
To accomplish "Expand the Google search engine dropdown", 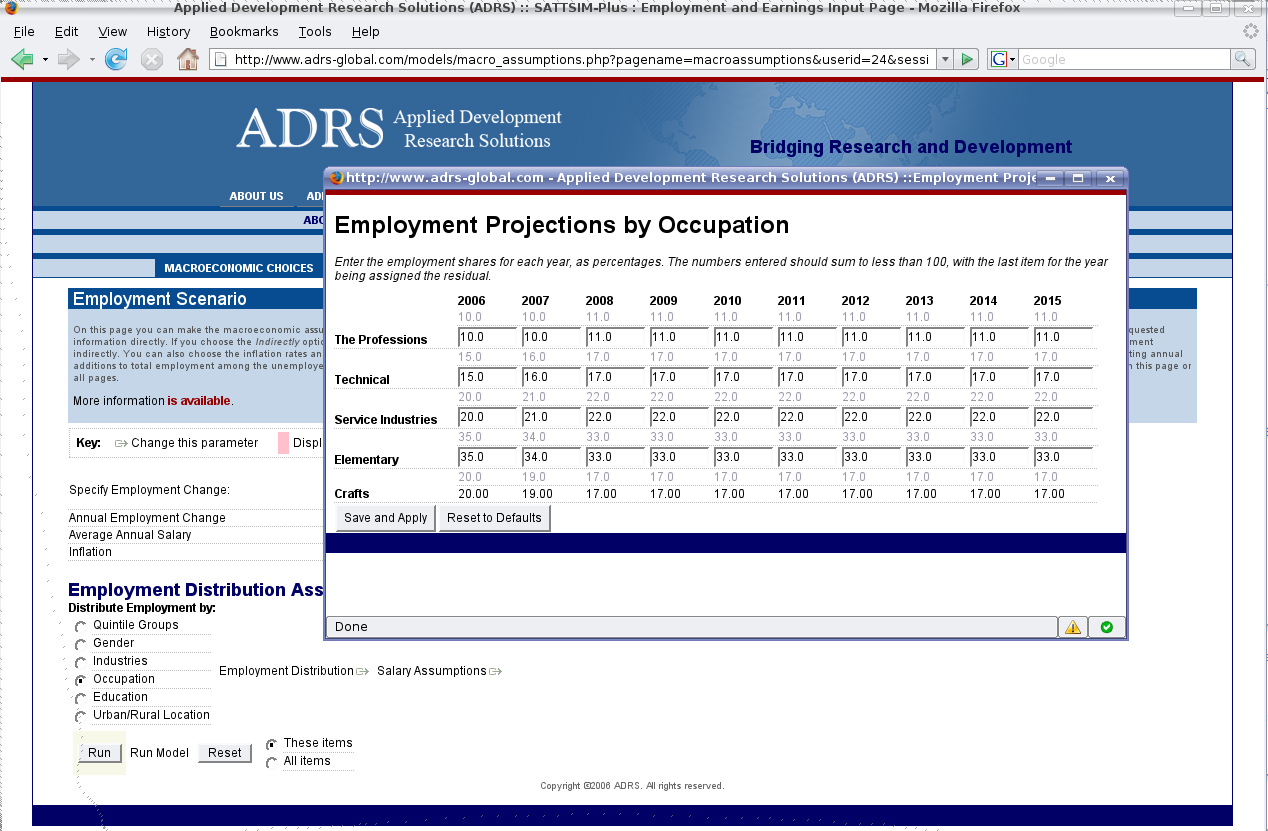I will pos(1003,60).
